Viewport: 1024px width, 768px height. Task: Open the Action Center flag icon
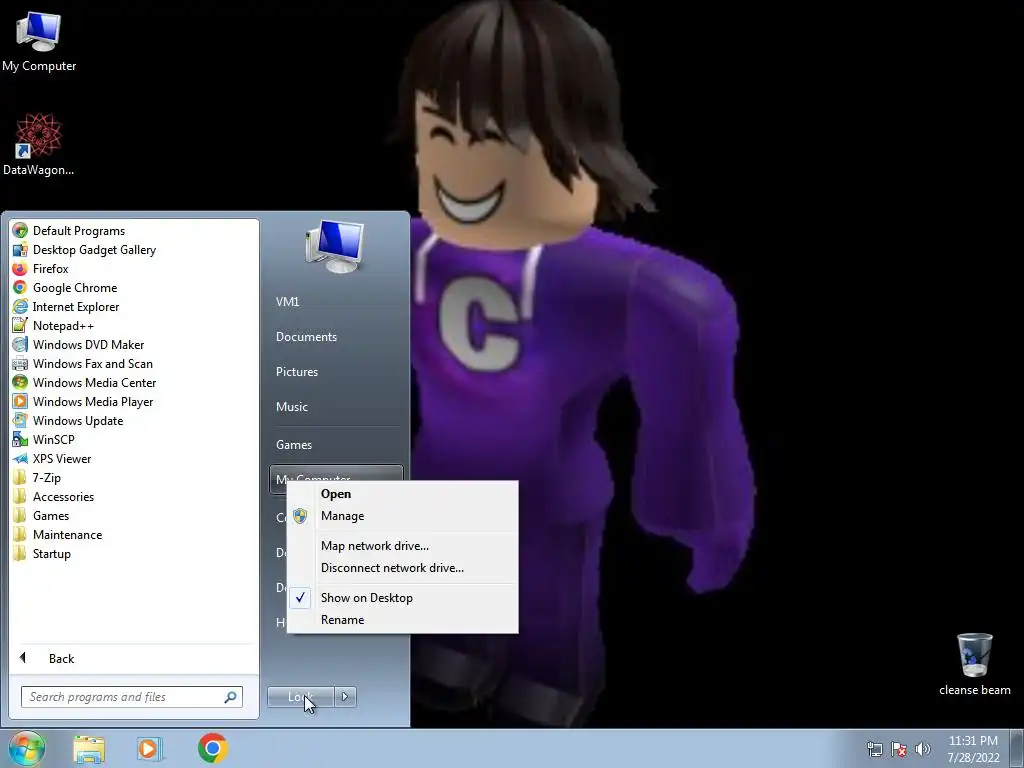point(899,749)
